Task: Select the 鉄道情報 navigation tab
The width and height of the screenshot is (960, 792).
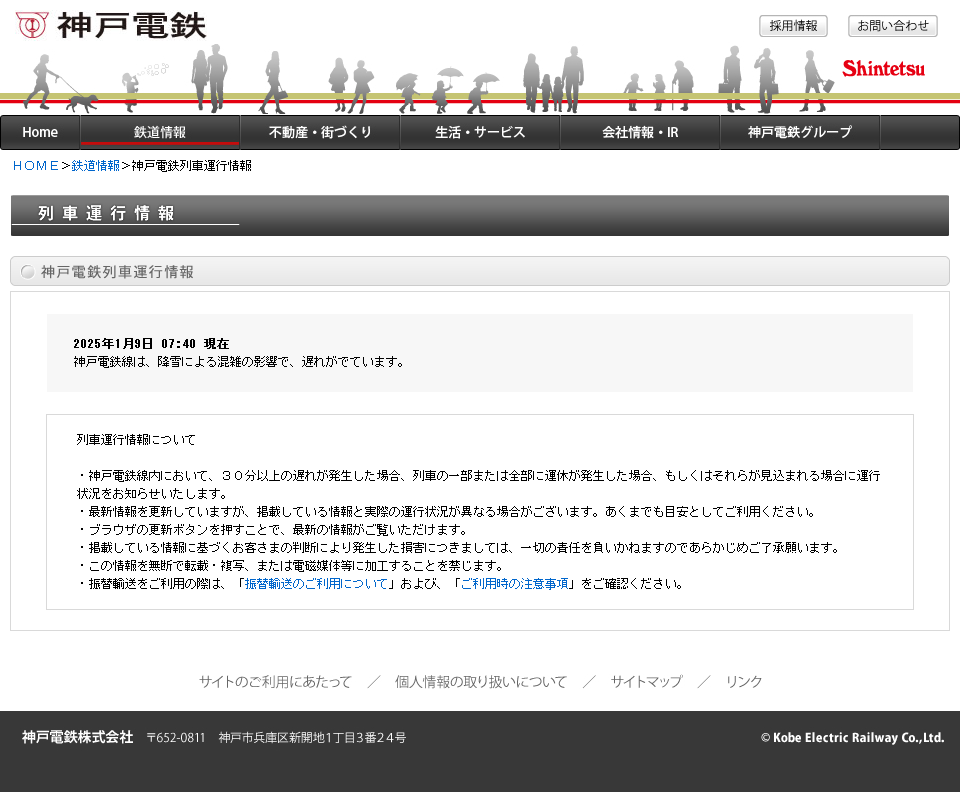Action: tap(160, 132)
